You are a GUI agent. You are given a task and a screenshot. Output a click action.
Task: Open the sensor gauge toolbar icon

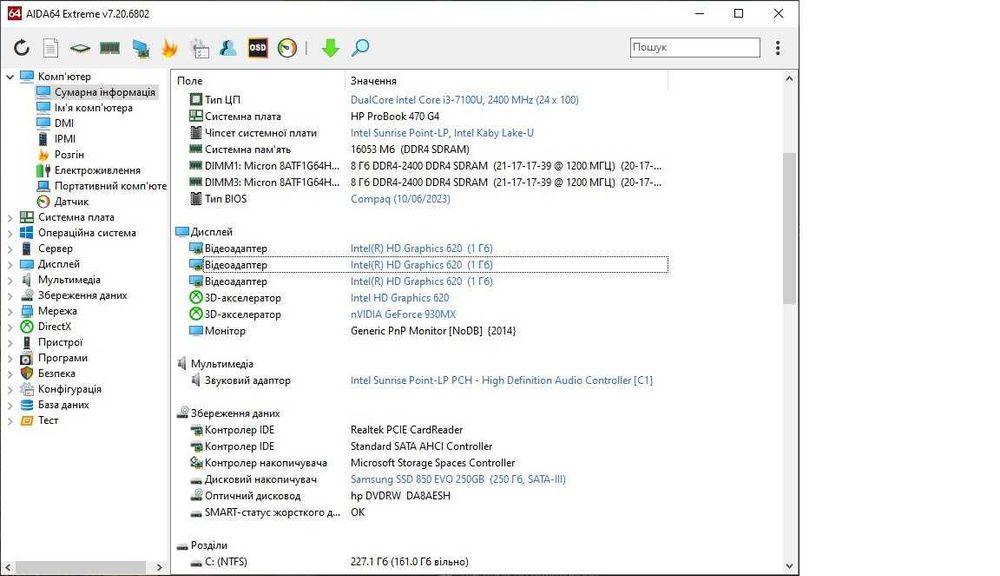point(287,48)
